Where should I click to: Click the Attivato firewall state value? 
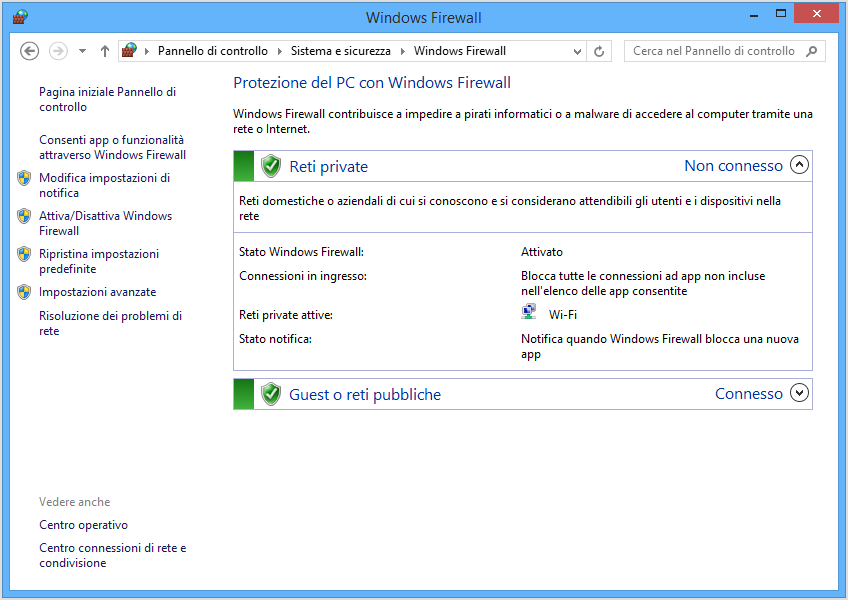(542, 252)
